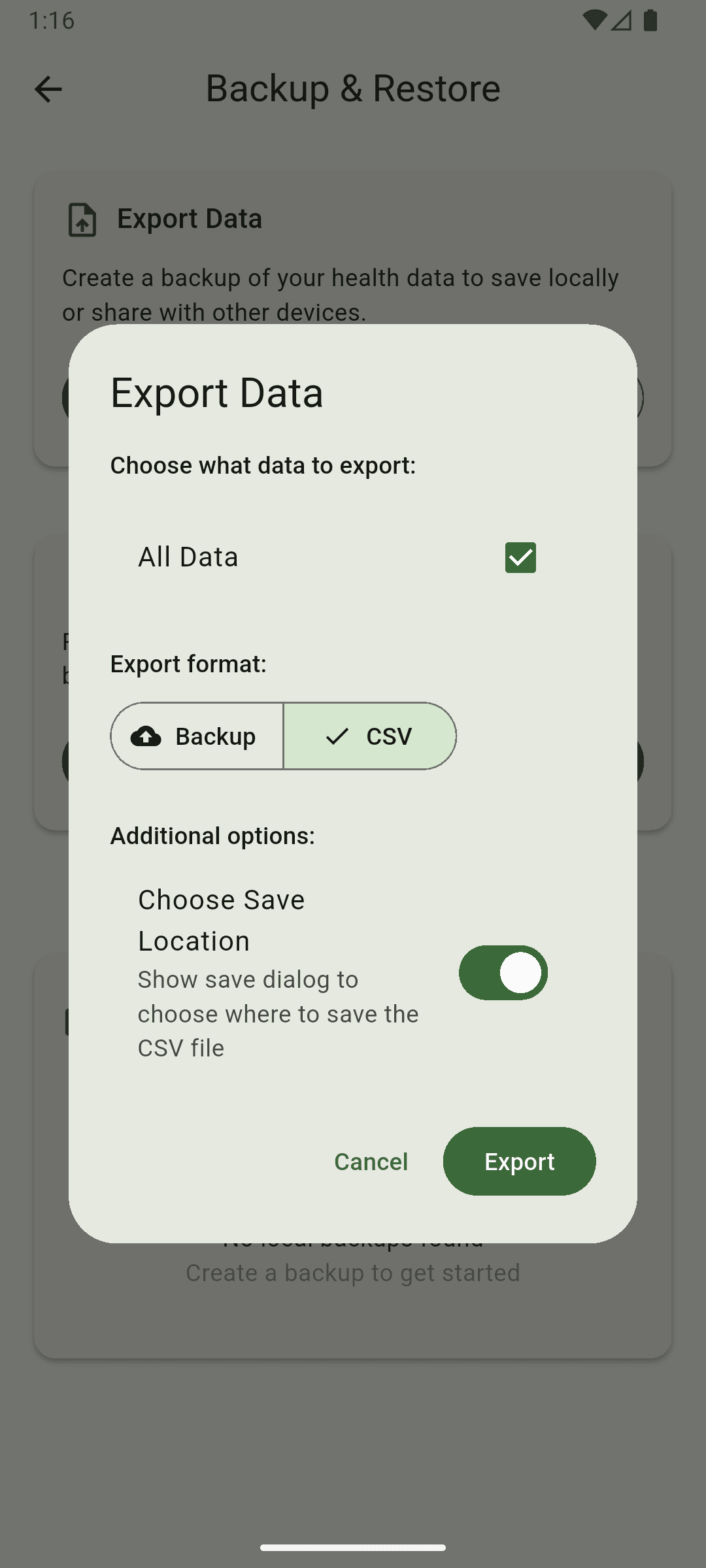This screenshot has width=706, height=1568.
Task: Click the Choose Save Location title text
Action: click(x=222, y=921)
